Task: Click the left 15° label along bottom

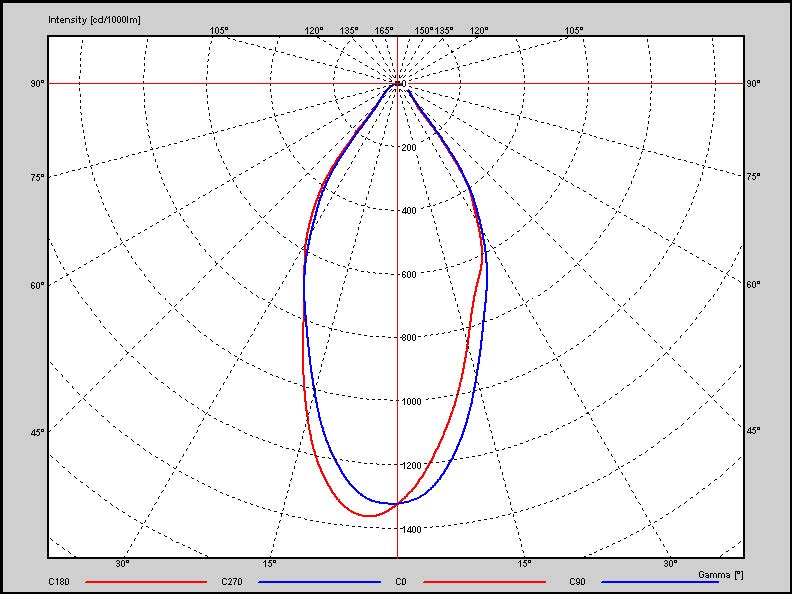Action: 270,564
